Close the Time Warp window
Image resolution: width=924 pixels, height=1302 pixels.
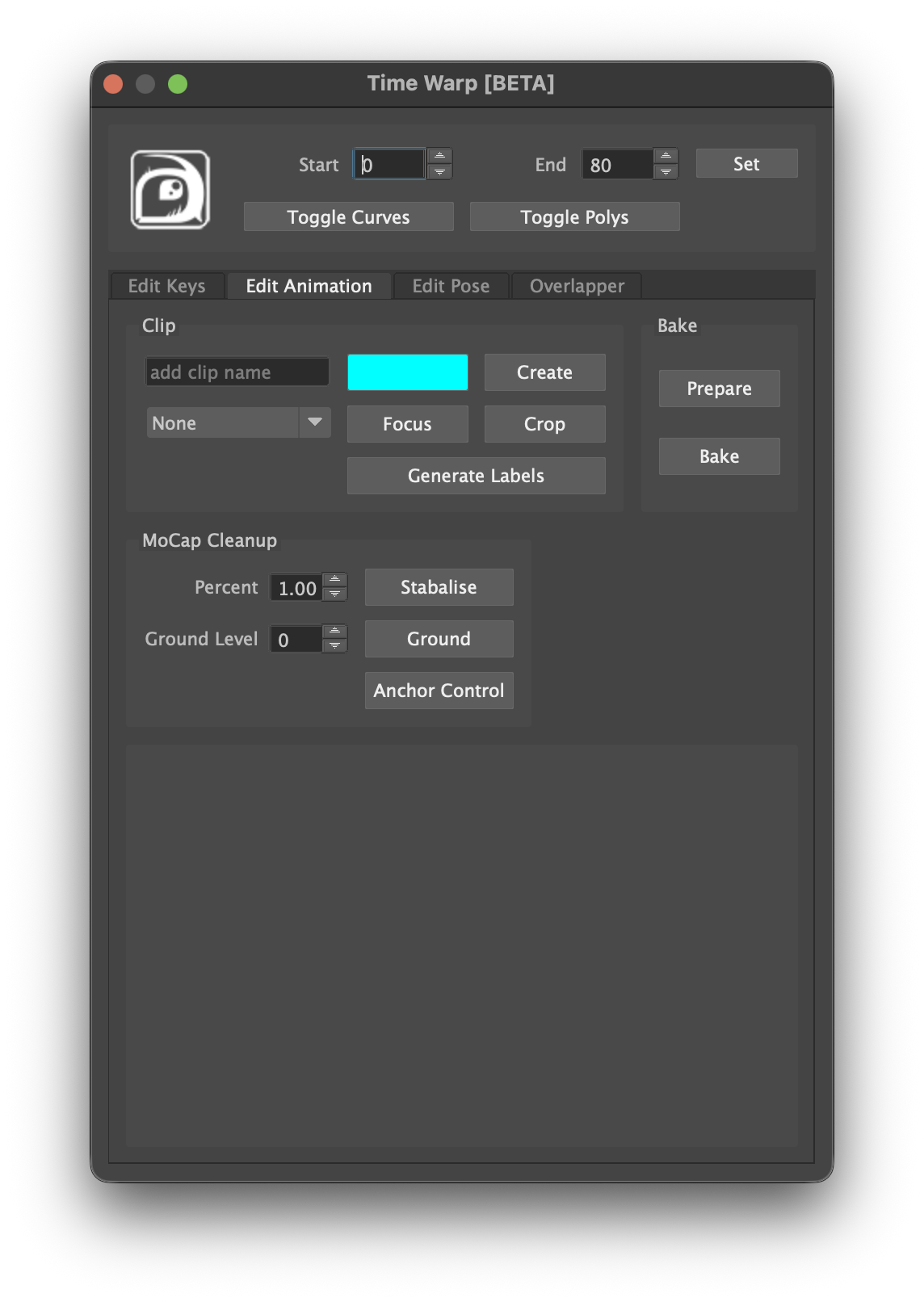(x=113, y=84)
